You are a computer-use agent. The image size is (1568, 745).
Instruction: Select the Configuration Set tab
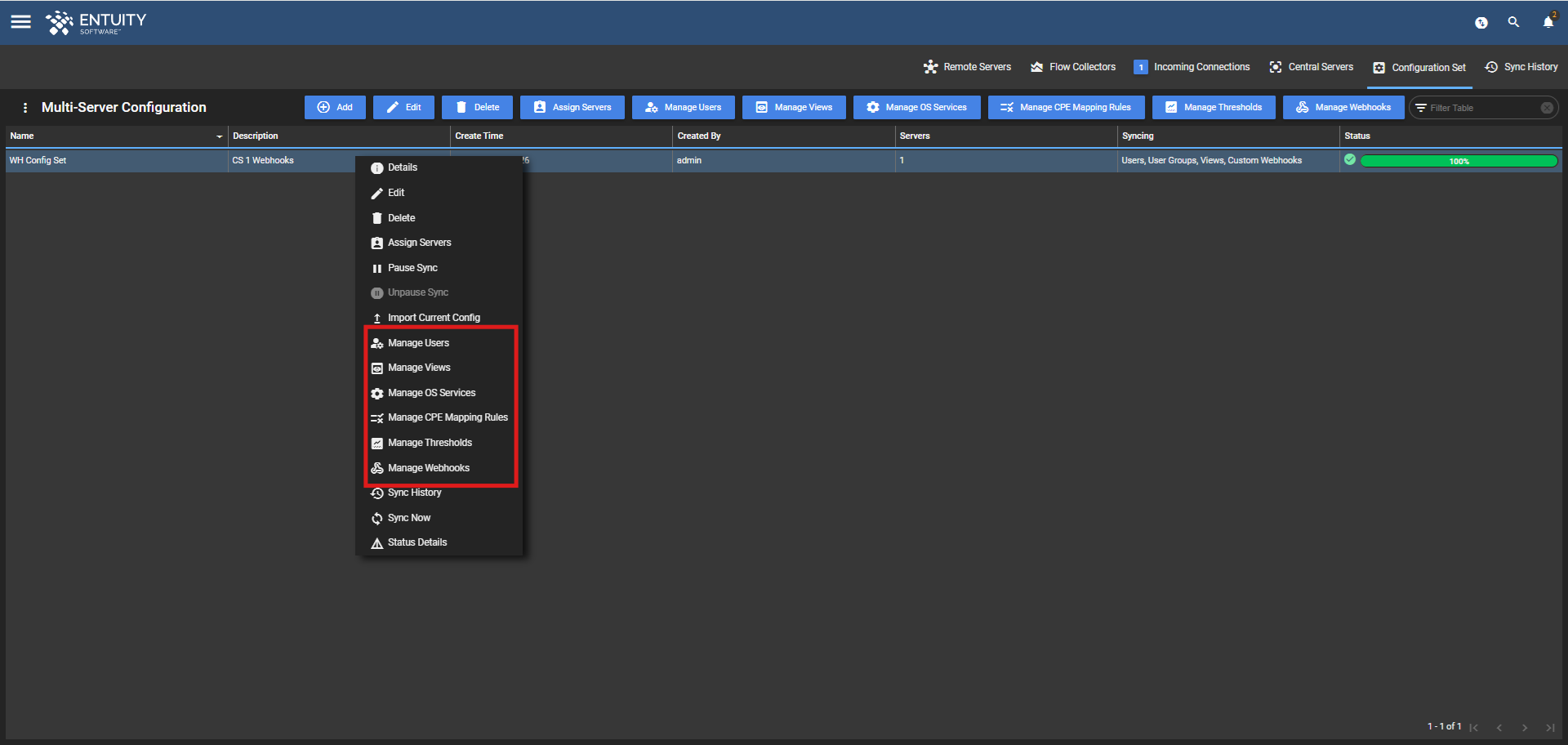(1419, 68)
